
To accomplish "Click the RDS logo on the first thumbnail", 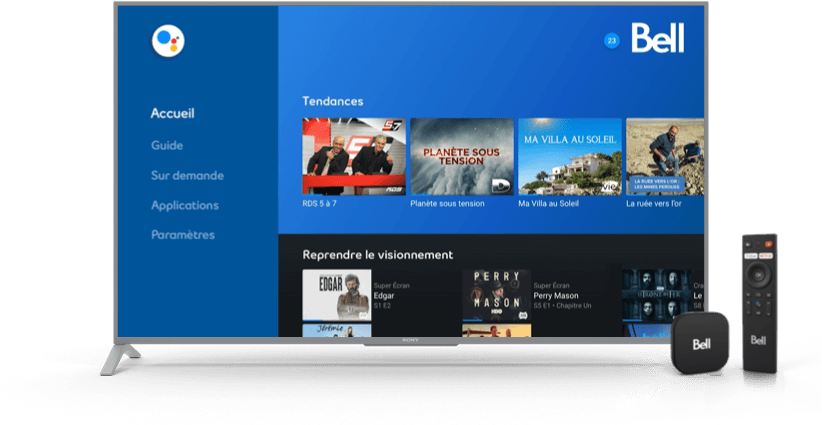I will [x=393, y=190].
